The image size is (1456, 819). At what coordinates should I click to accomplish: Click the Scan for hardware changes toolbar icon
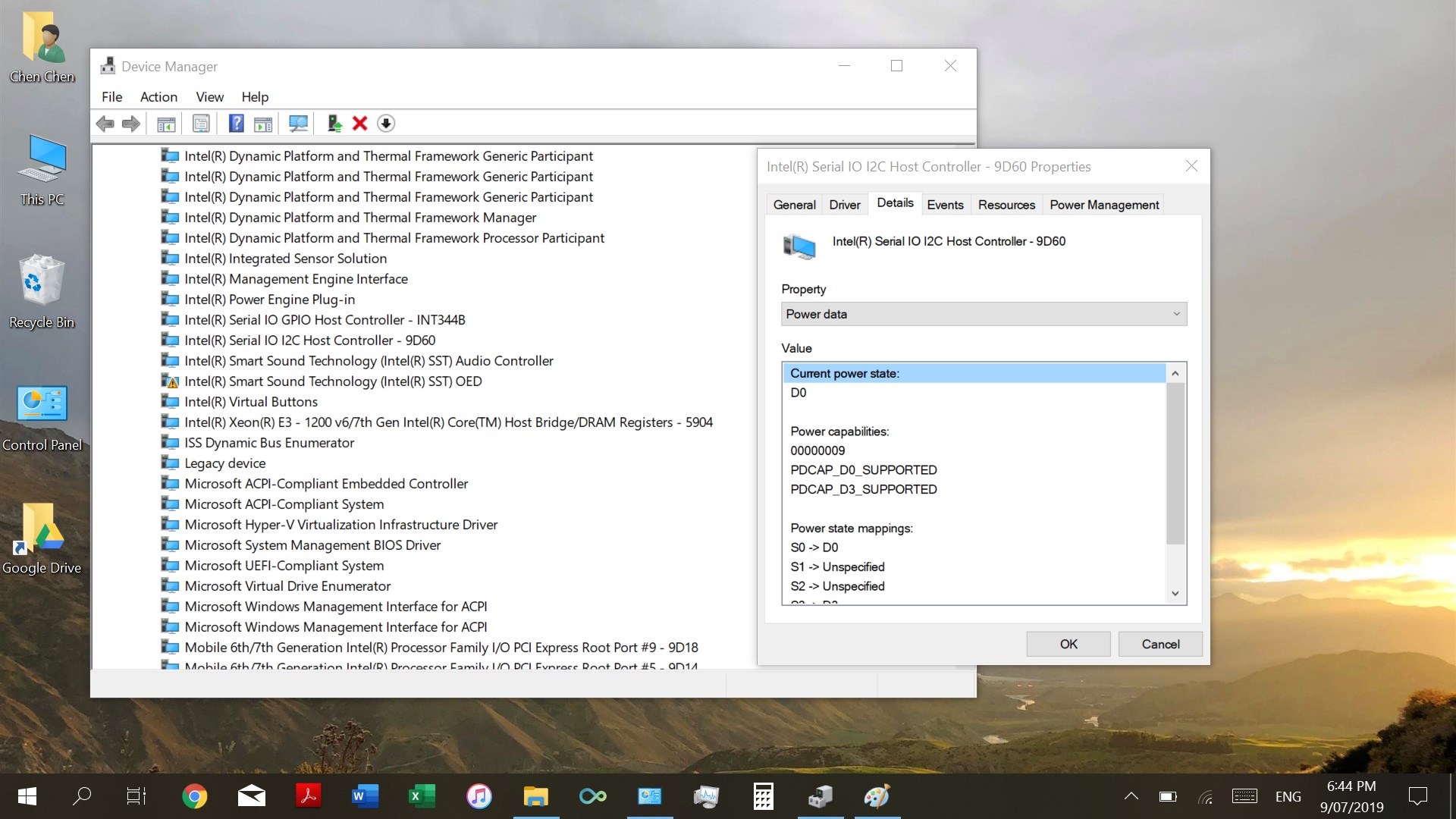tap(298, 124)
